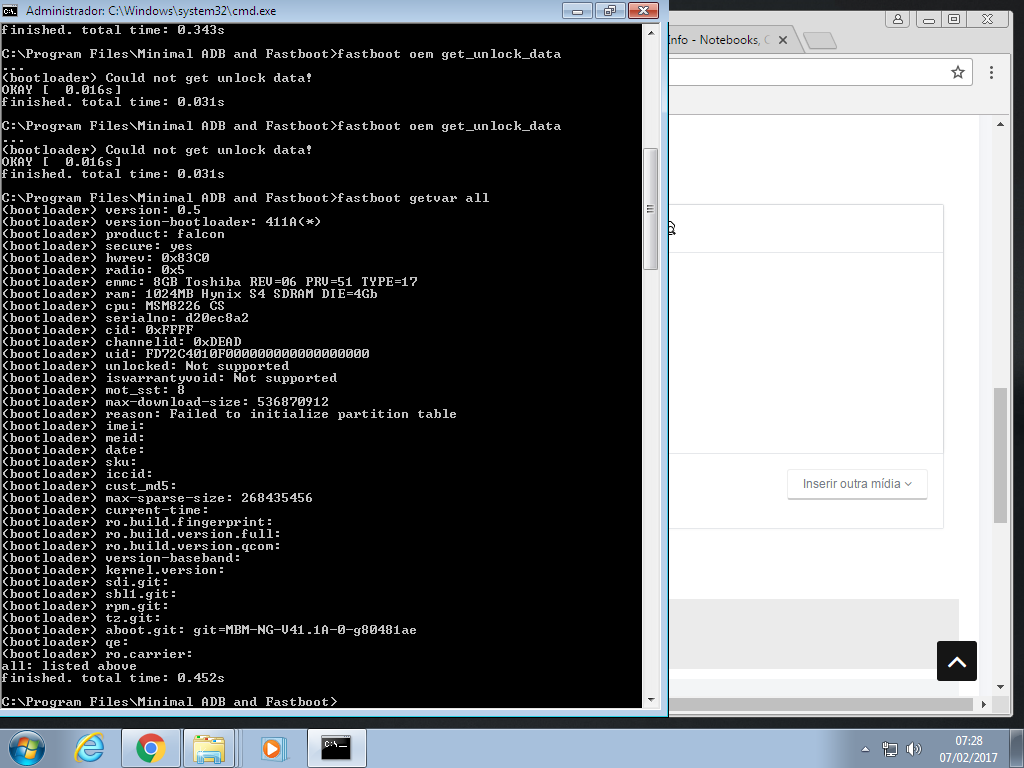Click the cmd.exe title bar system icon
This screenshot has height=768, width=1024.
[x=10, y=10]
